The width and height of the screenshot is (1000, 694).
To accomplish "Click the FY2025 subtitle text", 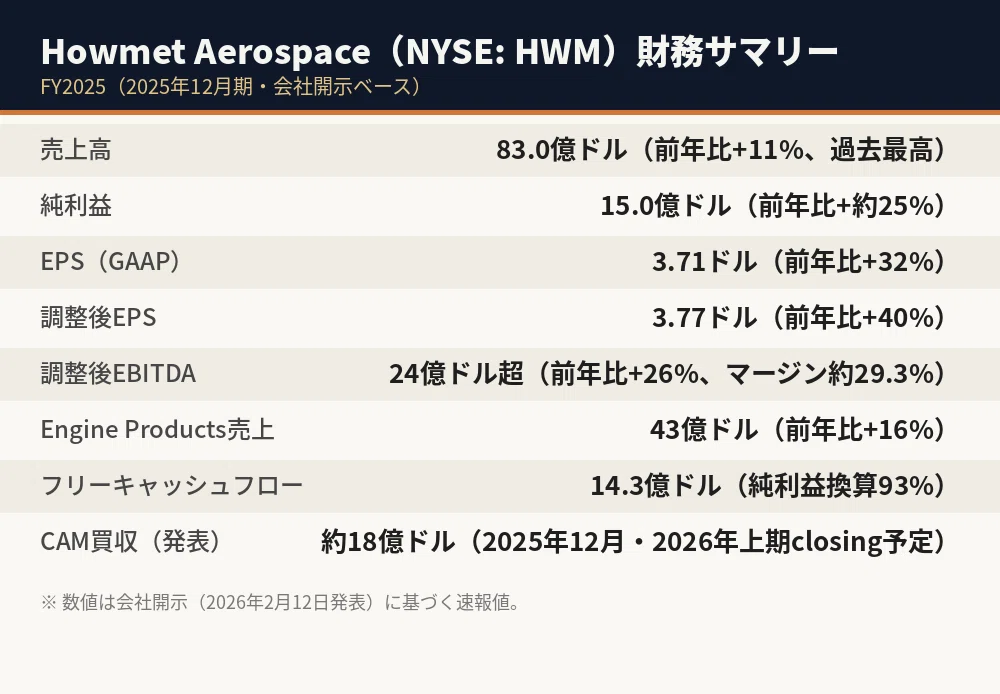I will [x=232, y=87].
